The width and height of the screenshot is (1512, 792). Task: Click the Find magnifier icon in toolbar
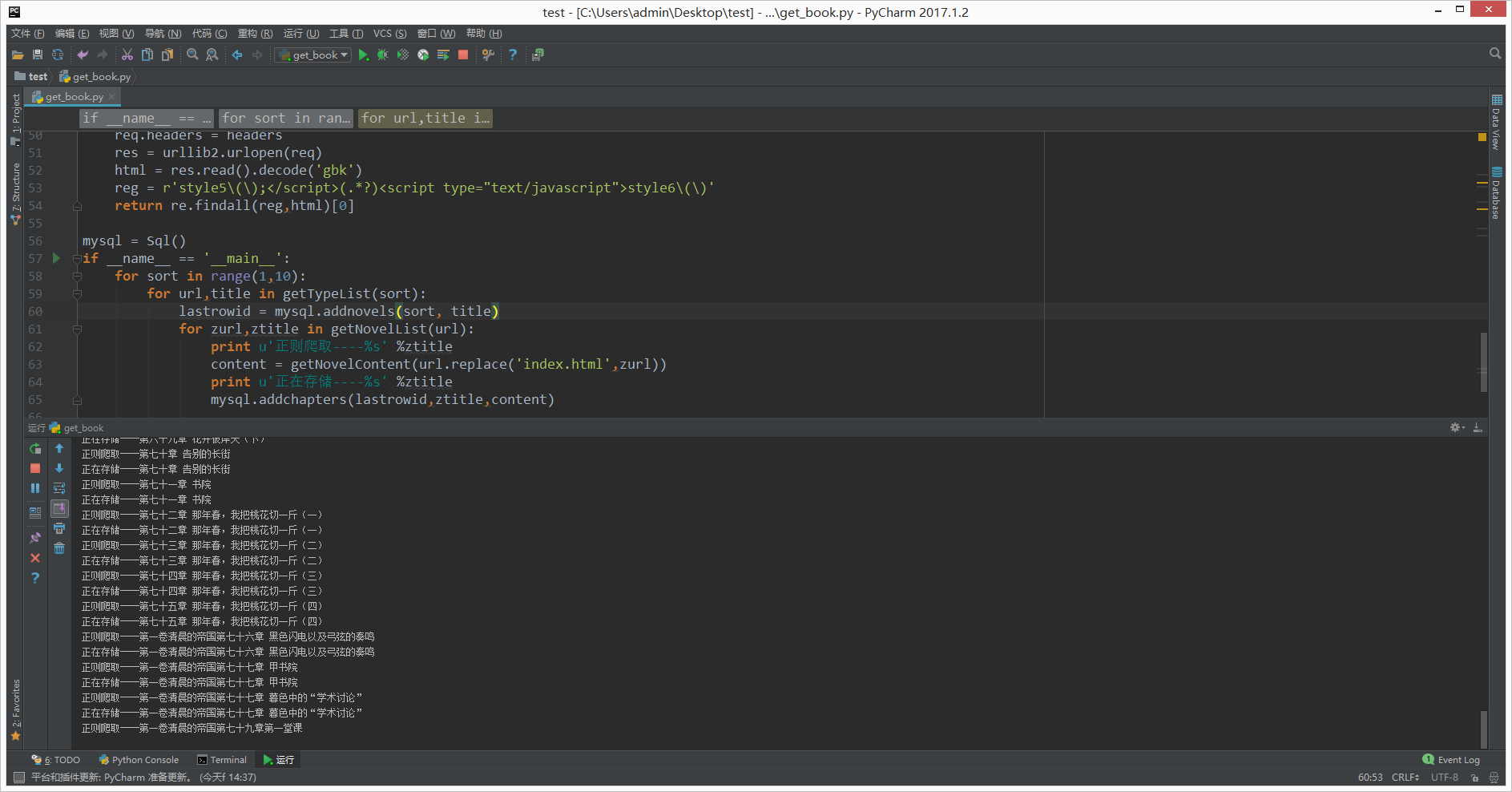(x=192, y=55)
